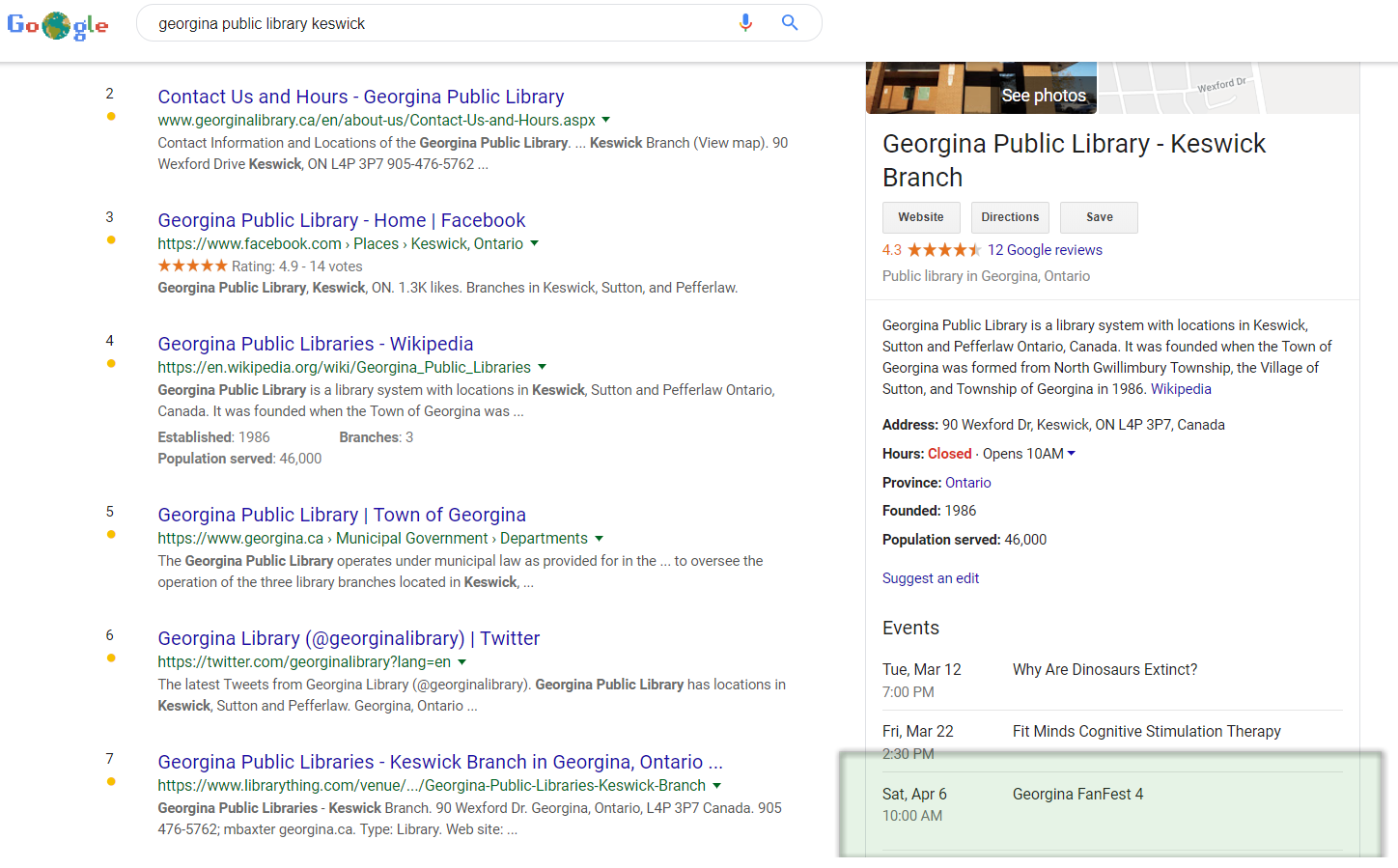Screen dimensions: 1398x868
Task: Open the map thumbnail showing Wexford Dr
Action: tap(1229, 88)
